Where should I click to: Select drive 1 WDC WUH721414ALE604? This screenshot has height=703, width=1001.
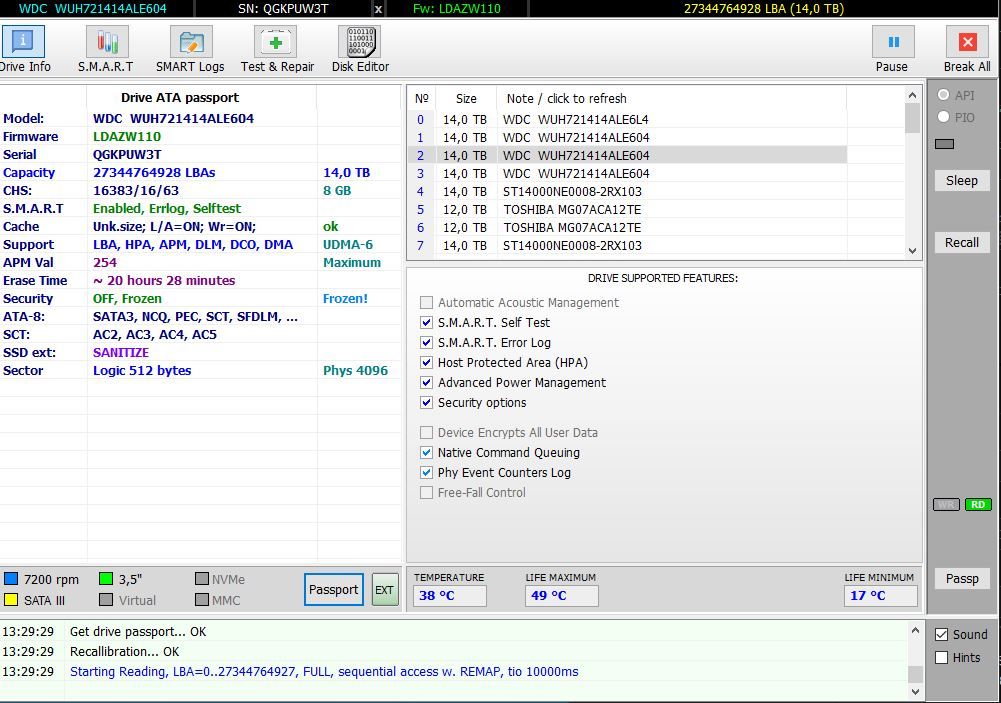pyautogui.click(x=627, y=137)
